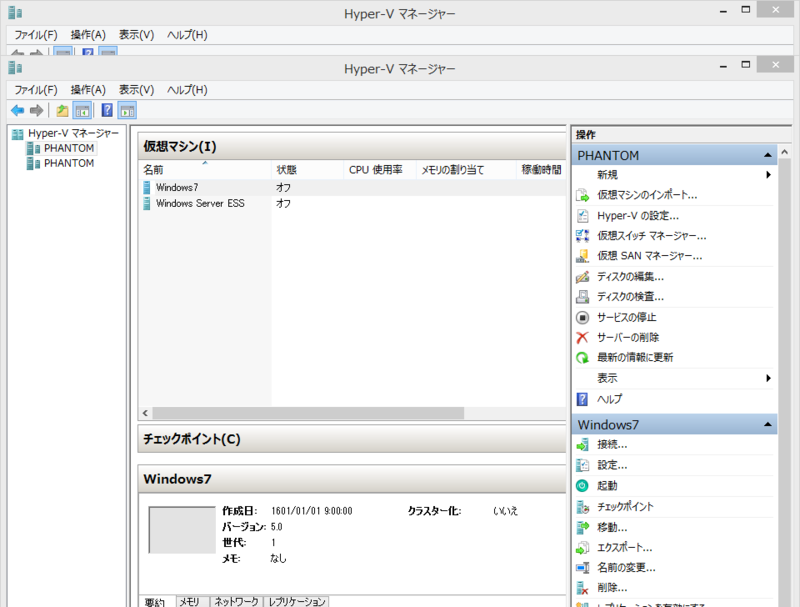Expand the 表示 submenu arrow
Screen dimensions: 800x607
[x=768, y=378]
